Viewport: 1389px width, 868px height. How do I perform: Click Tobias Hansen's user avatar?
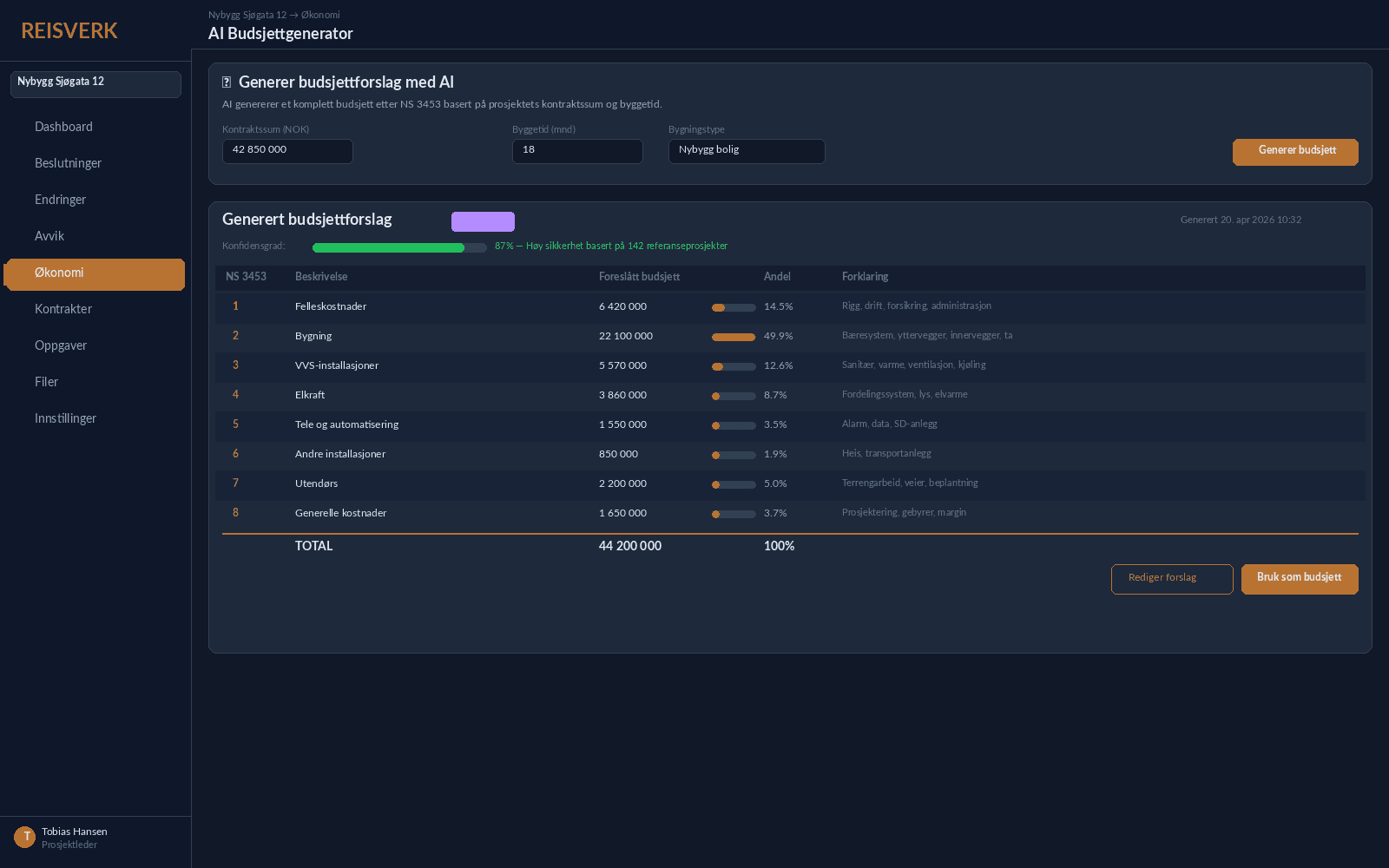point(24,837)
